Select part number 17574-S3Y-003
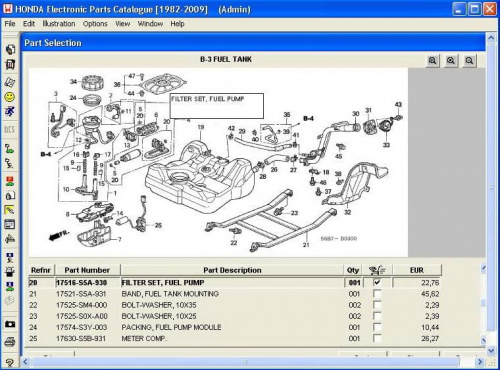The height and width of the screenshot is (370, 500). click(x=81, y=327)
